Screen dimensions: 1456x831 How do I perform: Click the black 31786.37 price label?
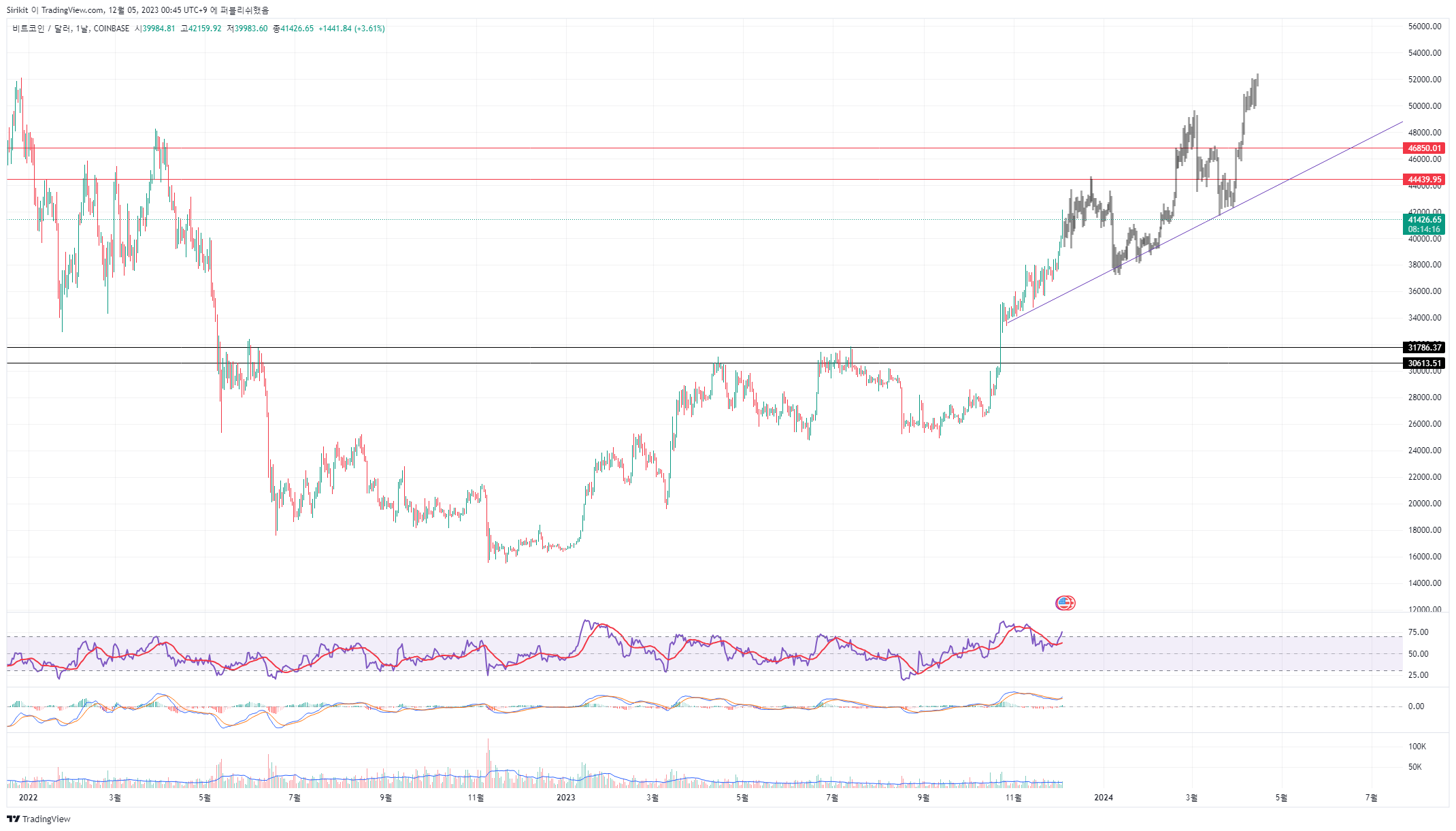click(1424, 348)
